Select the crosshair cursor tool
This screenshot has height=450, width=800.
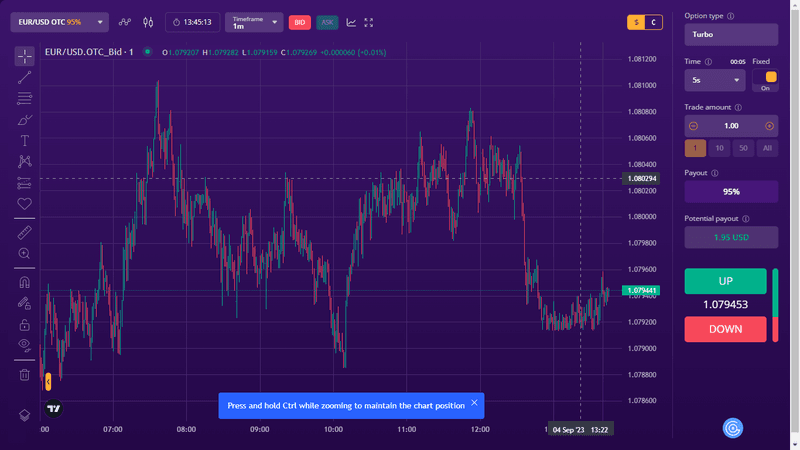pos(24,56)
